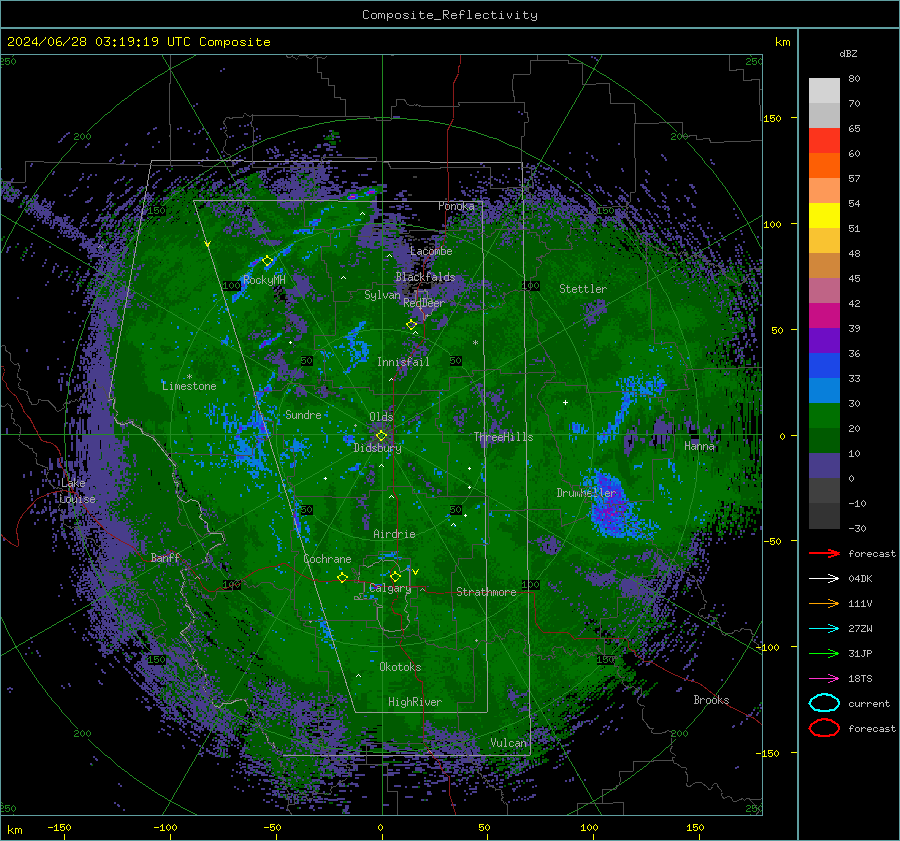Viewport: 900px width, 841px height.
Task: Click the RockyMH label on map
Action: tap(264, 280)
